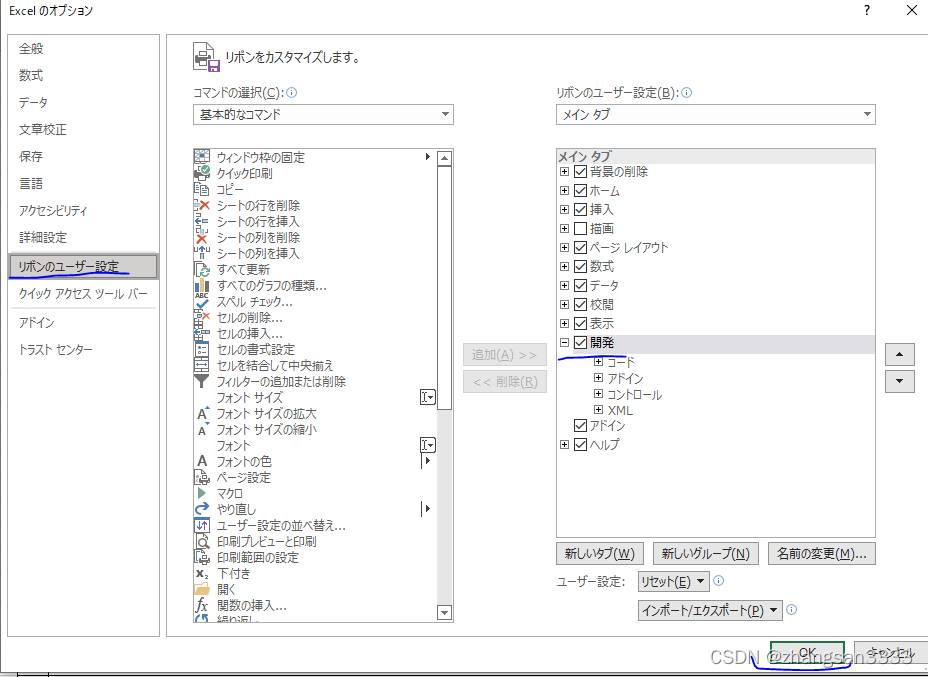Viewport: 928px width, 677px height.
Task: Open the トラスト センター category
Action: click(56, 349)
